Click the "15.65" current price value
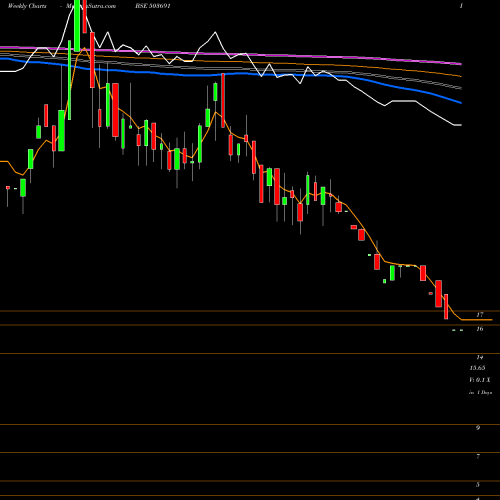The image size is (500, 500). pos(477,368)
